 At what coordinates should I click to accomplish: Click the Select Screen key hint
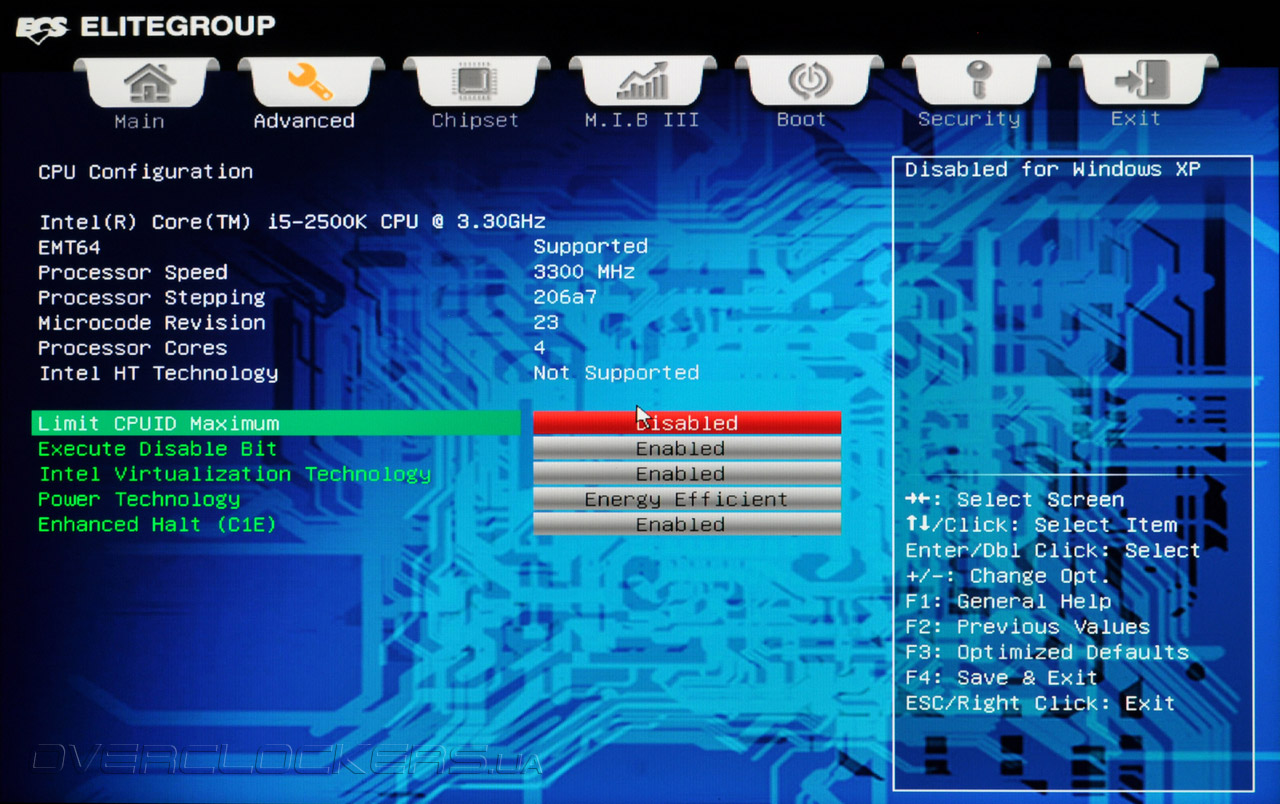click(1015, 500)
